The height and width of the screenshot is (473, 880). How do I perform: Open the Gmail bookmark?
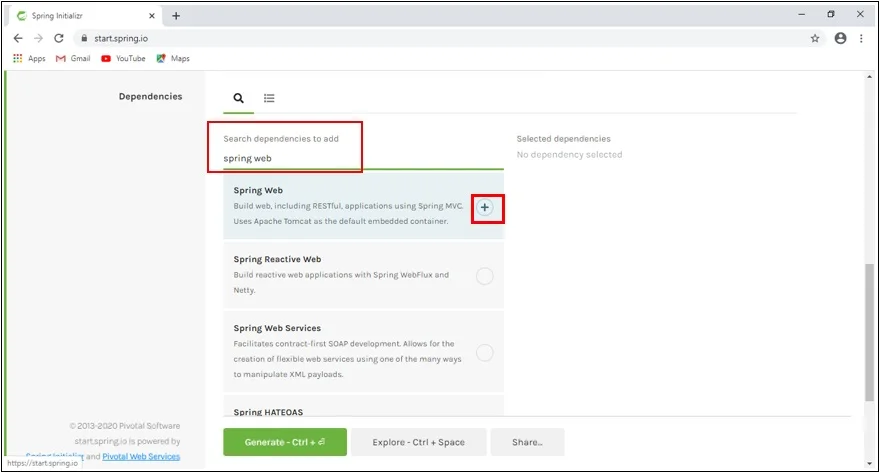[73, 58]
